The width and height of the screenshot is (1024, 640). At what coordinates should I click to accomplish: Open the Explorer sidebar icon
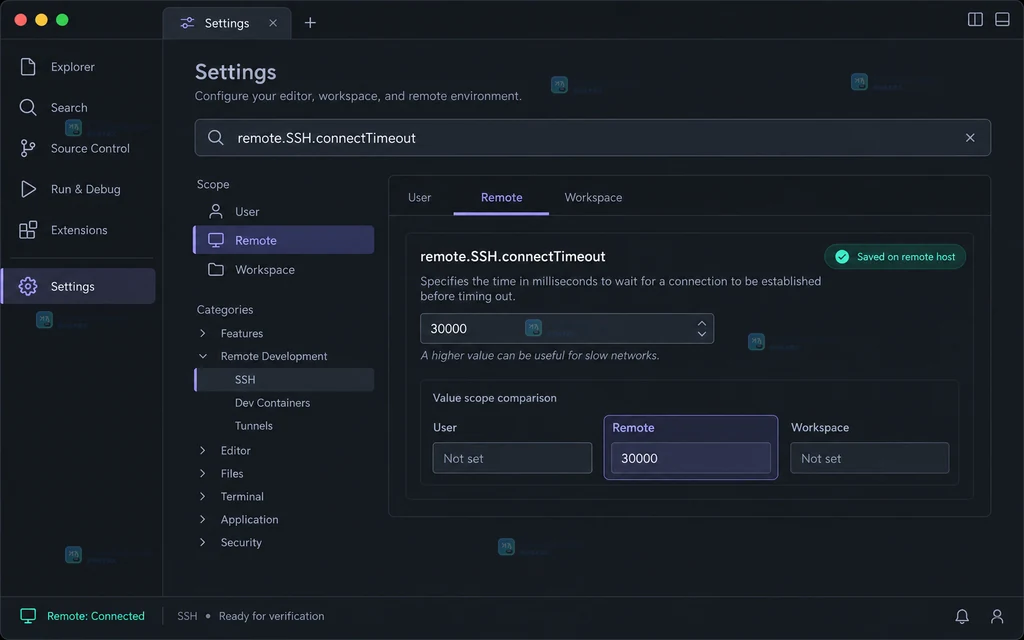tap(27, 67)
